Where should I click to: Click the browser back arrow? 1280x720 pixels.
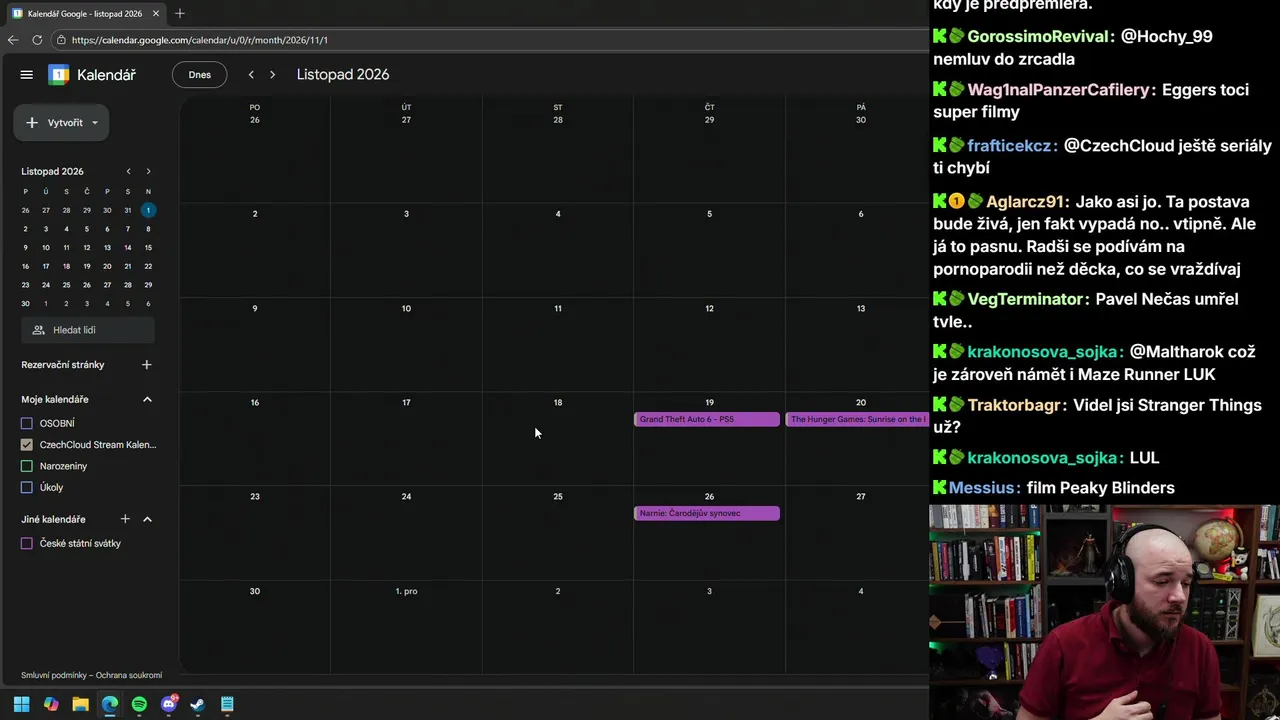click(13, 40)
